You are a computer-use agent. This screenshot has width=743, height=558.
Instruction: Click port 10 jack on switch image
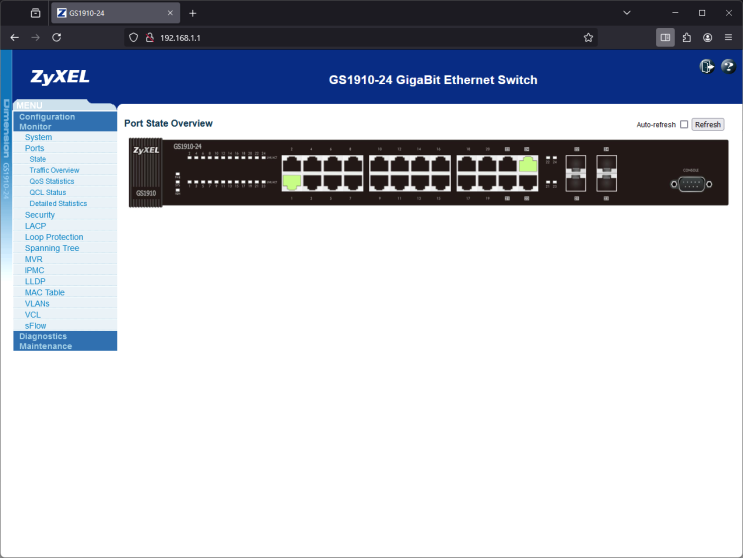[379, 164]
